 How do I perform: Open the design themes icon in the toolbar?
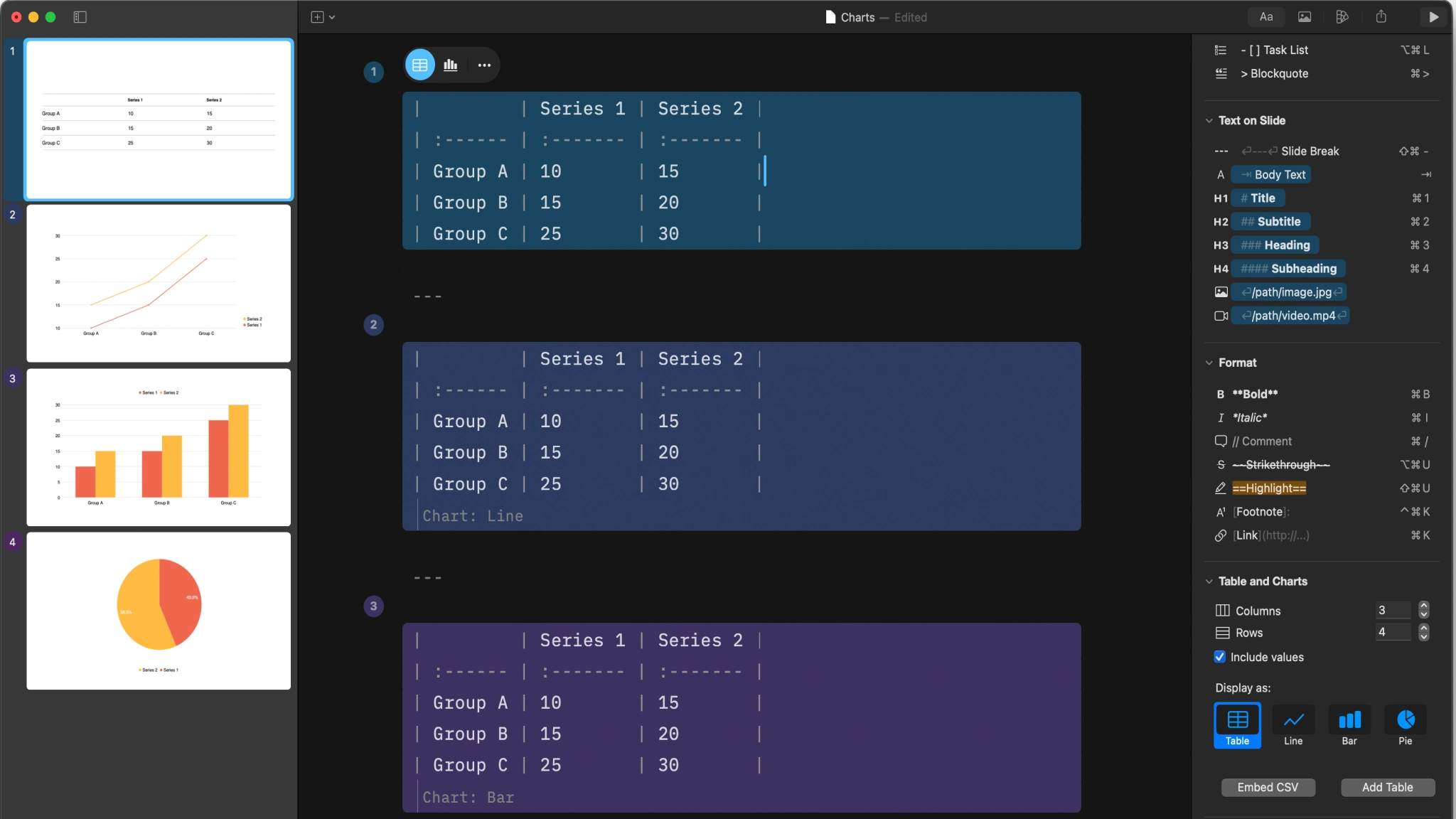1342,16
